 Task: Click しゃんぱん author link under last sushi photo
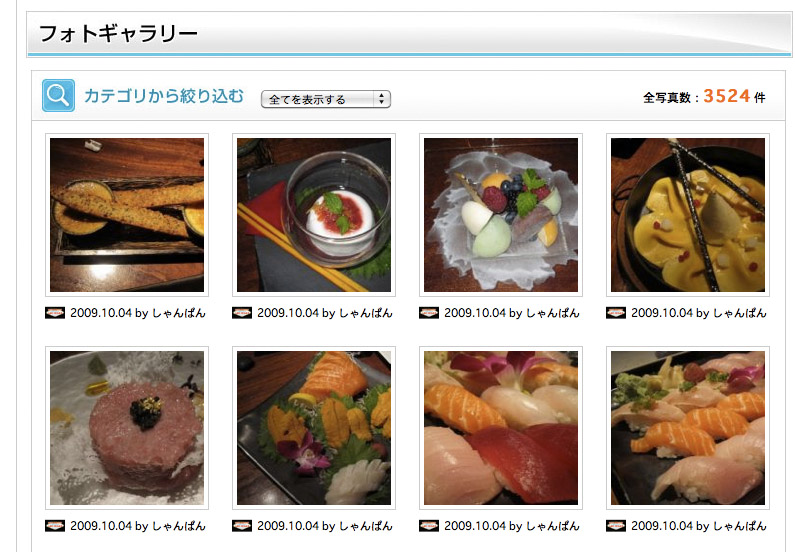coord(740,526)
